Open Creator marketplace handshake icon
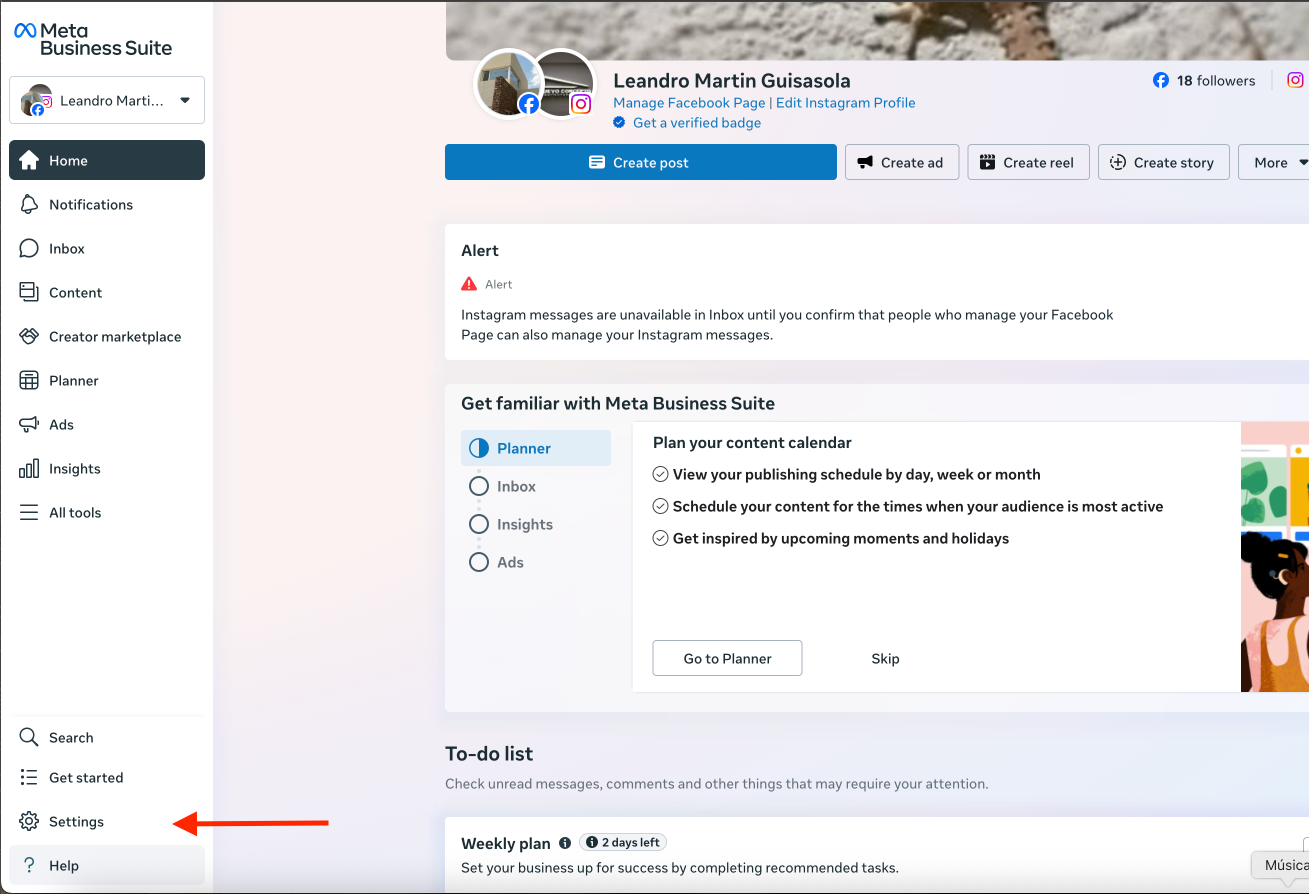This screenshot has width=1309, height=894. click(x=29, y=336)
